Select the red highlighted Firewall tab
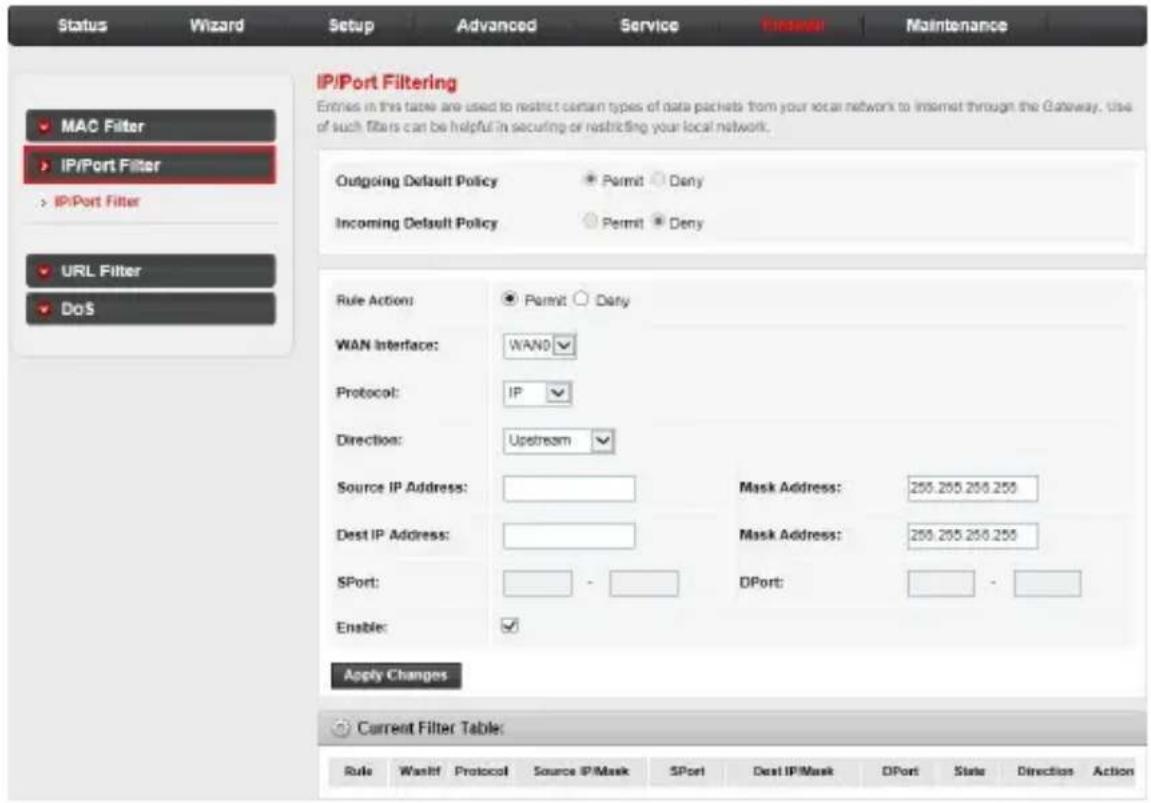 coord(793,26)
